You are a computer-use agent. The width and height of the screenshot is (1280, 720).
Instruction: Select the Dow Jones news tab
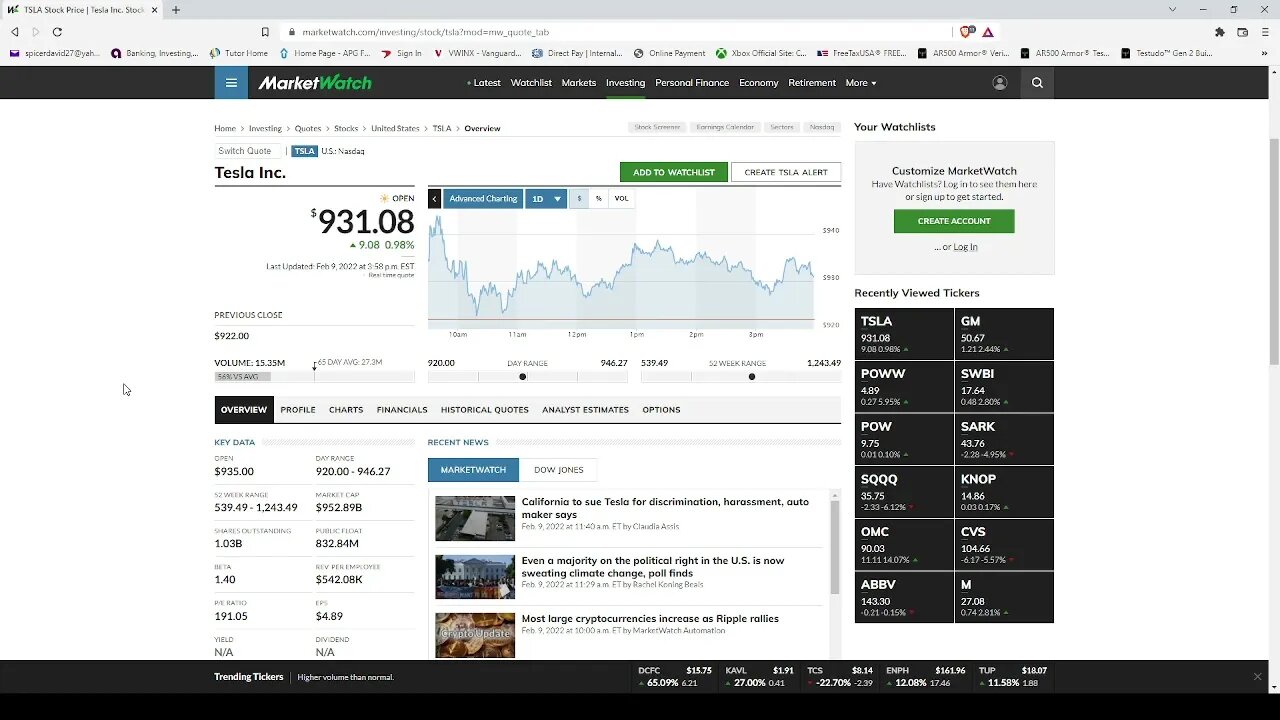(x=559, y=470)
